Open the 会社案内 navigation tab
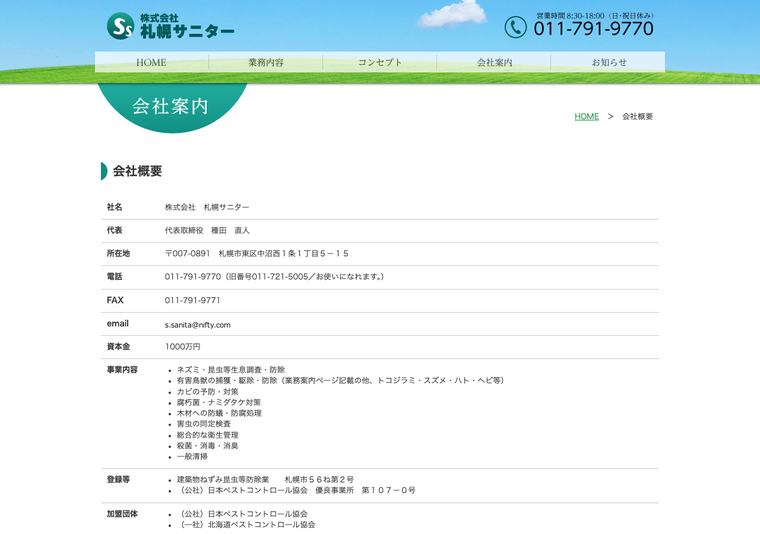The image size is (760, 534). pyautogui.click(x=494, y=62)
